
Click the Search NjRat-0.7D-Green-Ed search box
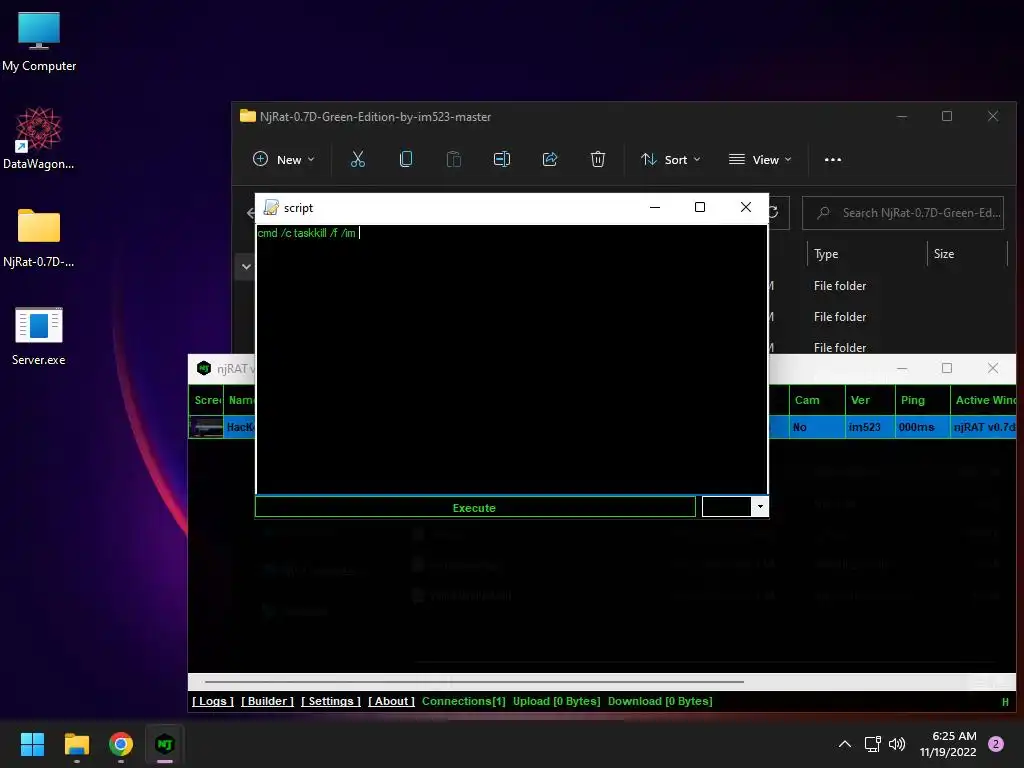point(903,213)
